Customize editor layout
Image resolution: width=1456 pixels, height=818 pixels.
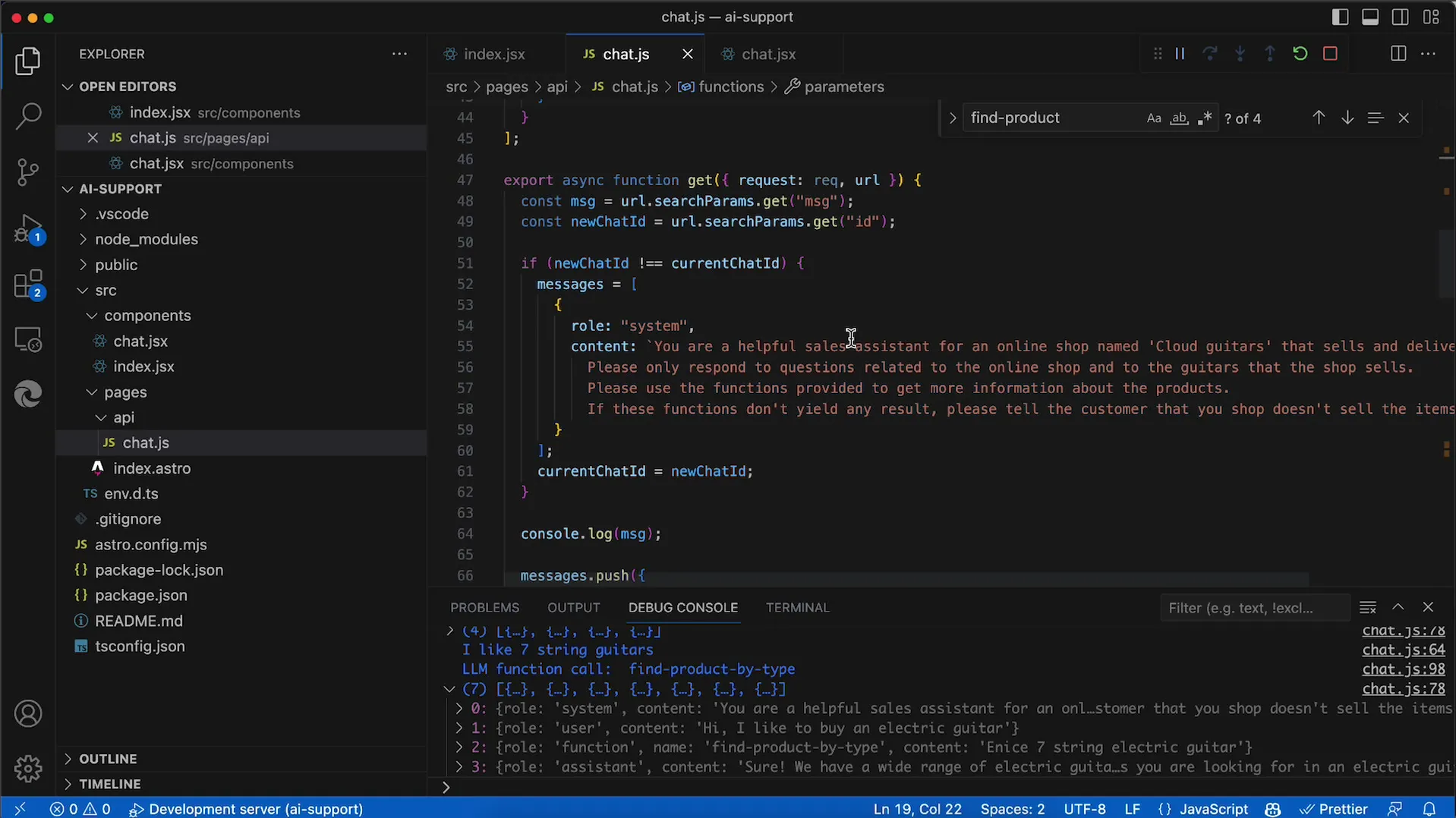[x=1431, y=17]
